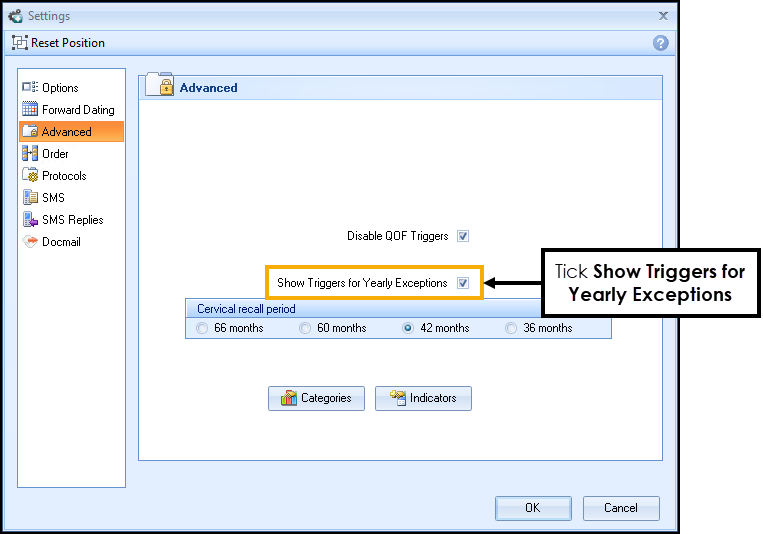Open the Categories button
The image size is (763, 534).
point(316,398)
